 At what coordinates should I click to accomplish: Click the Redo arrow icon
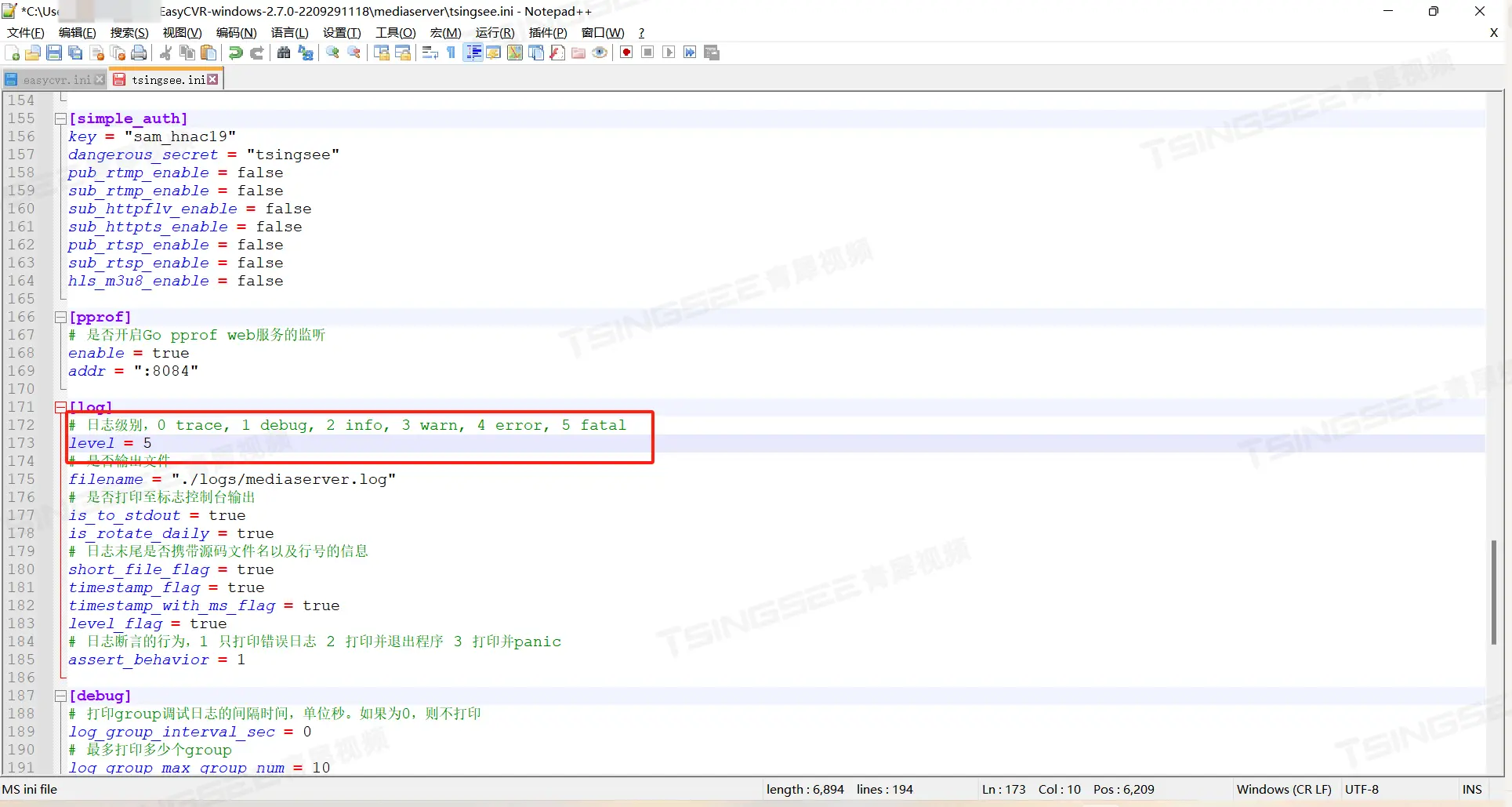[256, 53]
